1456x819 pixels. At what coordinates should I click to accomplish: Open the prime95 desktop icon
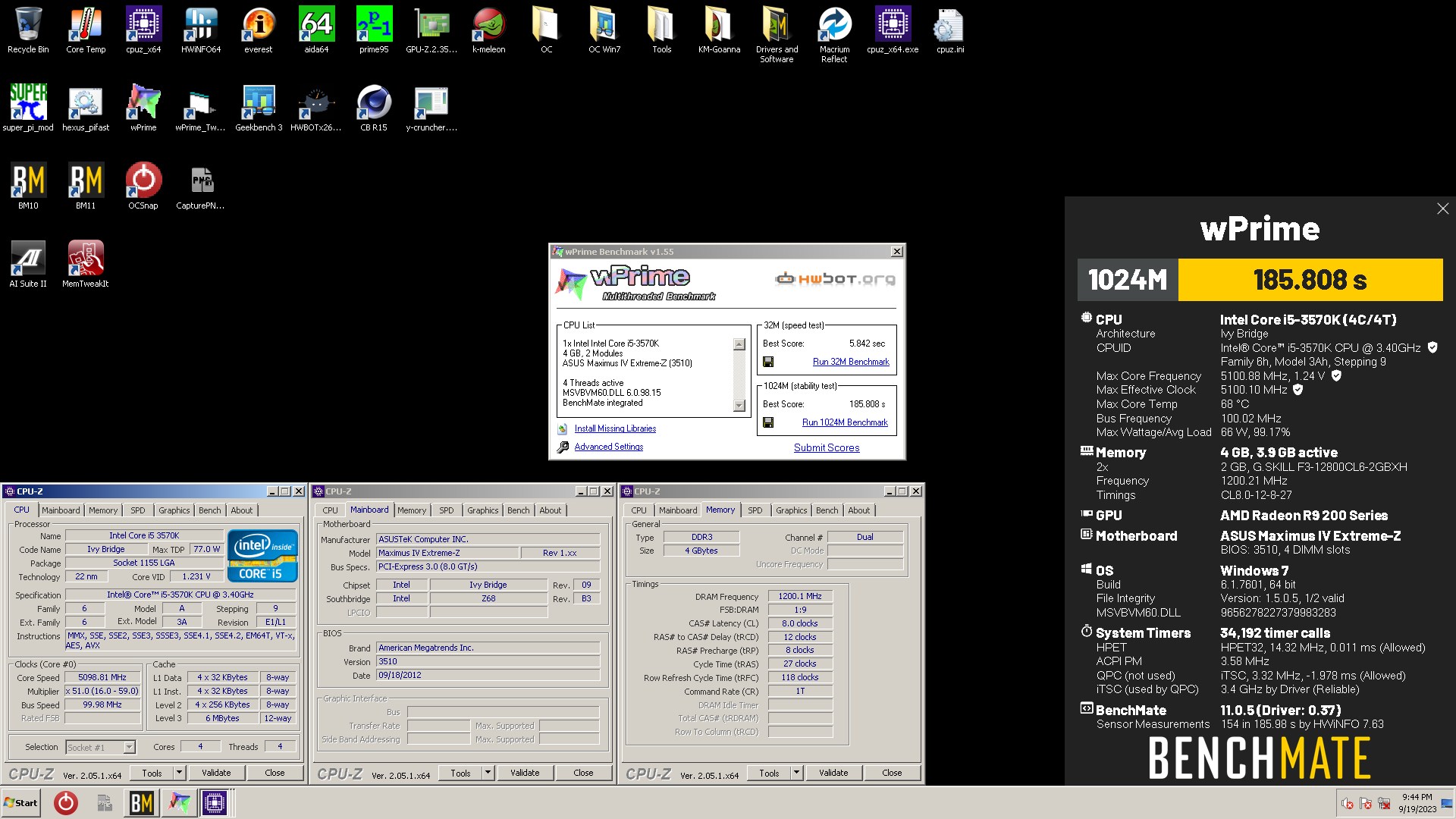[x=374, y=30]
